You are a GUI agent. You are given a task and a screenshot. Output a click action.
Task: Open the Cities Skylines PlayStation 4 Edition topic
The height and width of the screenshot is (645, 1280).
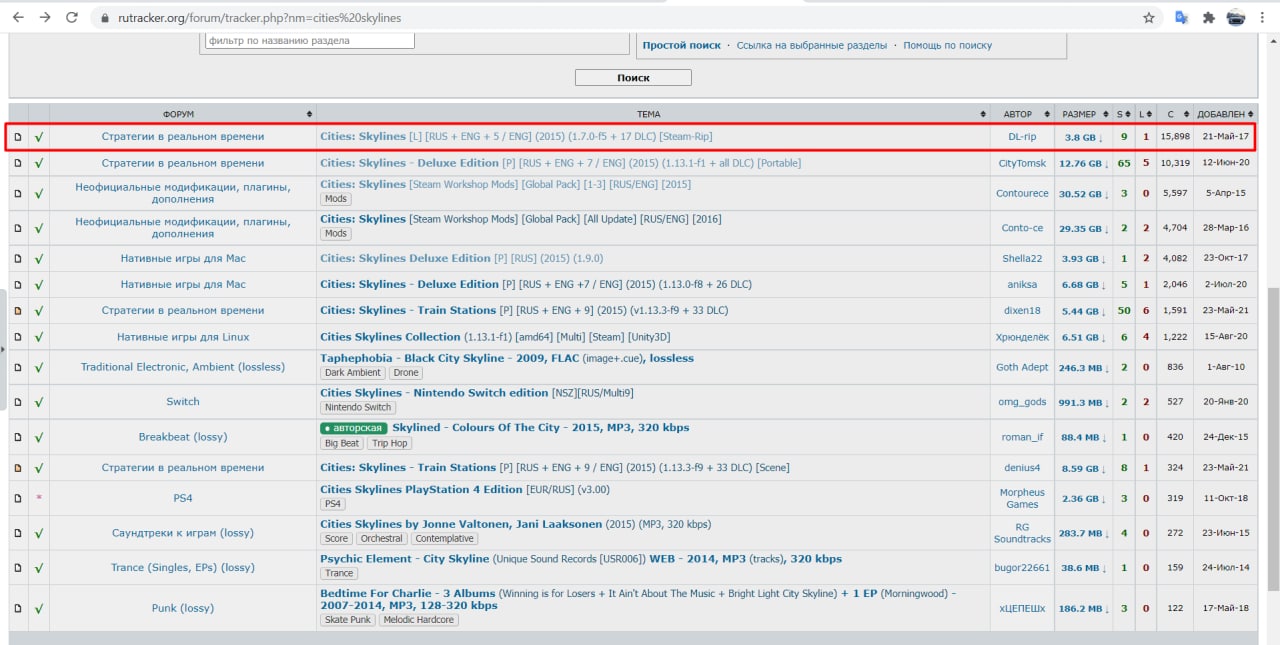464,490
